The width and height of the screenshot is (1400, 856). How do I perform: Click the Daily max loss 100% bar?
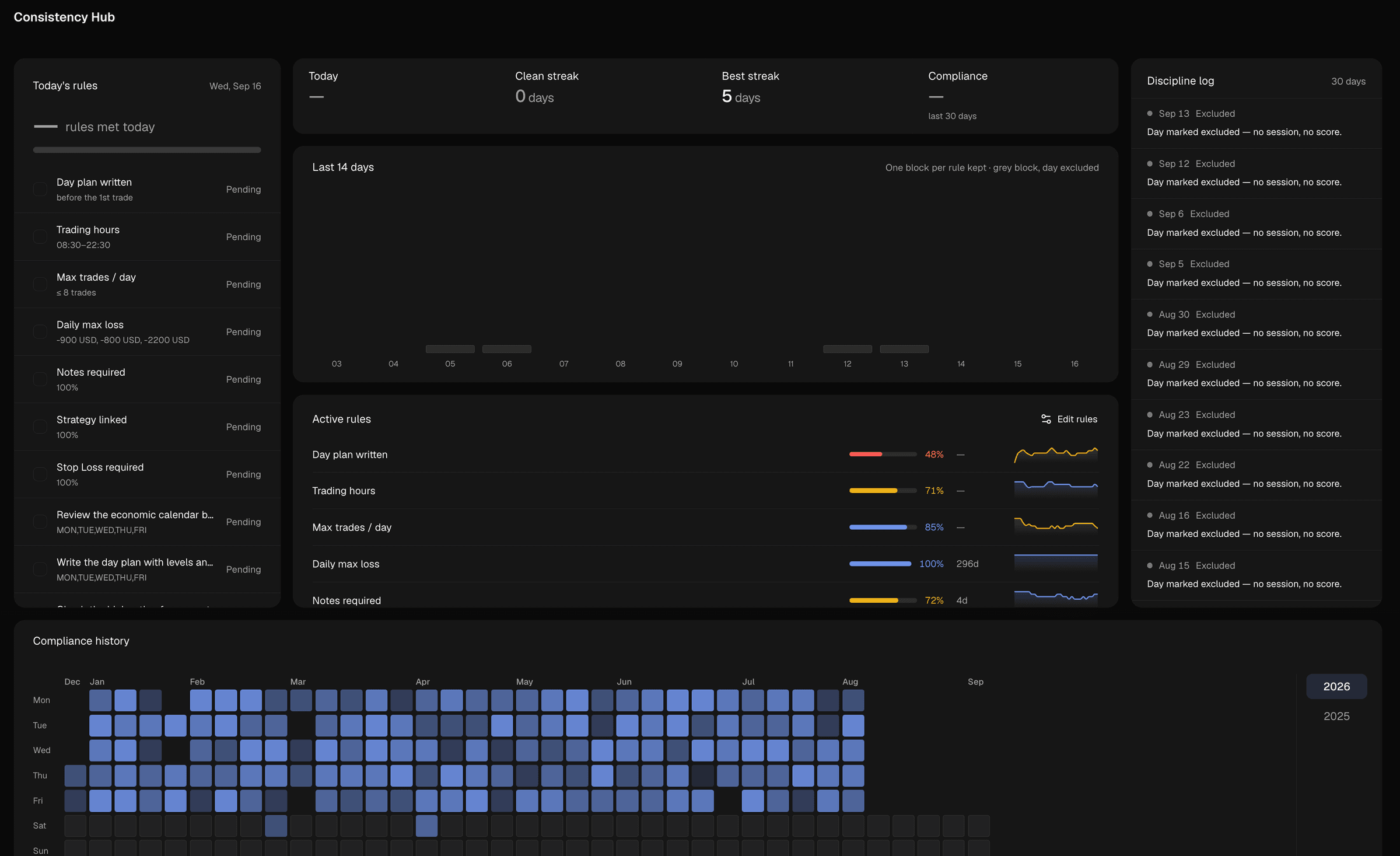[x=880, y=564]
